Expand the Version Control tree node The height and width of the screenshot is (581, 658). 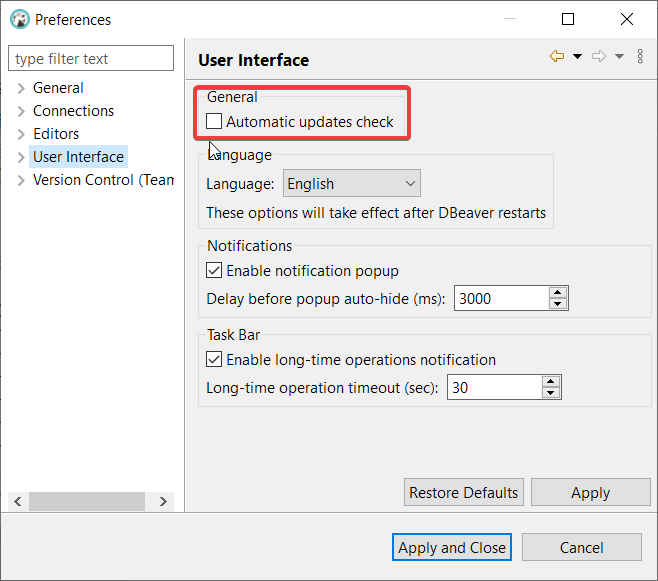pos(21,180)
